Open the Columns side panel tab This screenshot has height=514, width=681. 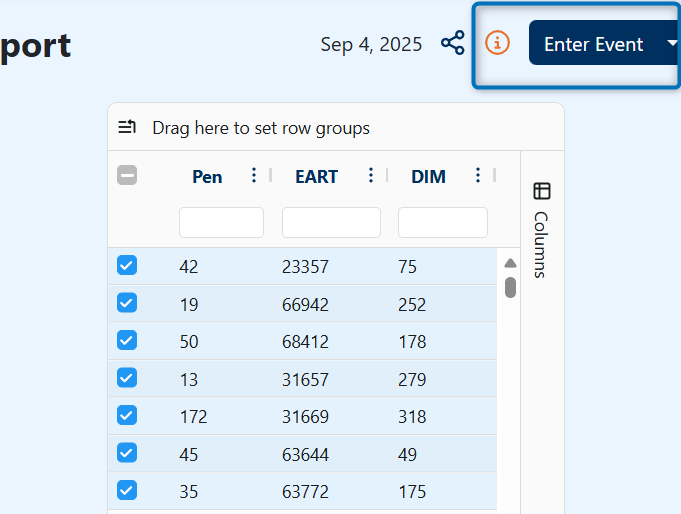click(542, 230)
